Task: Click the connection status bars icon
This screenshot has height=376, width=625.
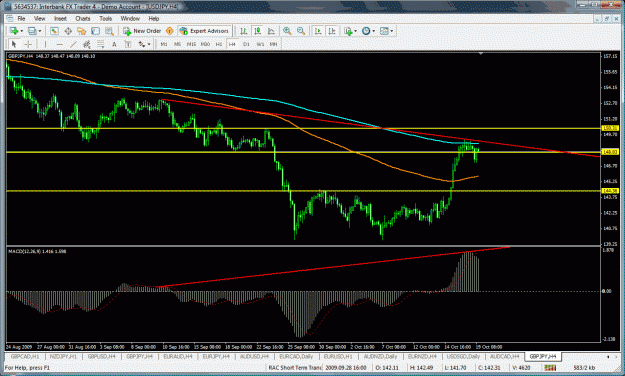Action: pyautogui.click(x=550, y=367)
